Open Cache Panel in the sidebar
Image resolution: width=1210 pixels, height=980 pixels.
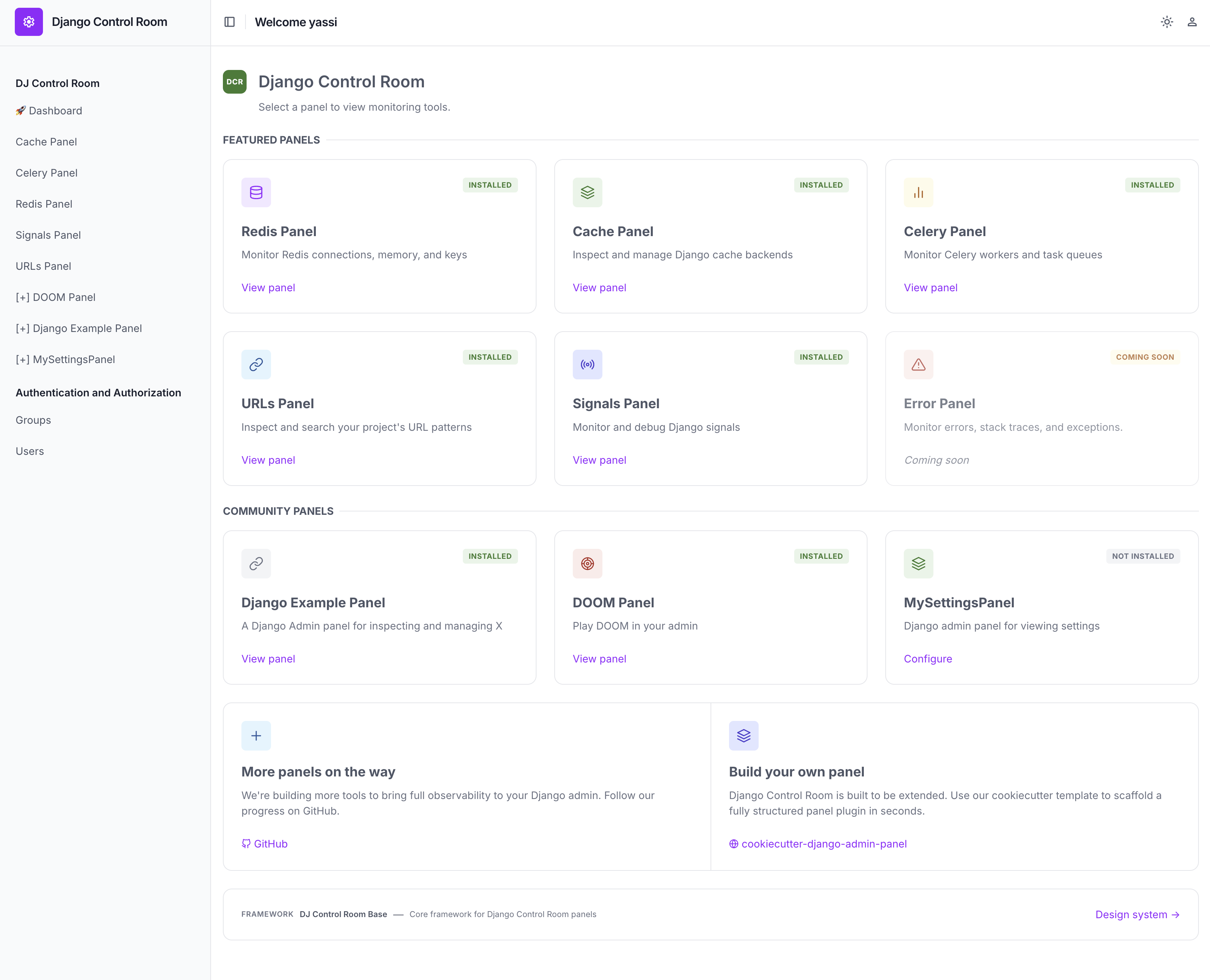click(46, 142)
